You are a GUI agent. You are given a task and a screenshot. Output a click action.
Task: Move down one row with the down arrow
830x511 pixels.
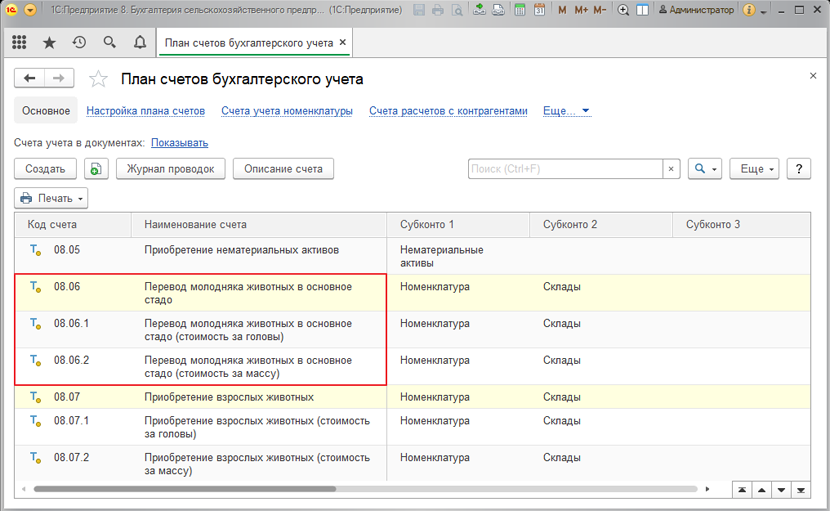pos(781,490)
